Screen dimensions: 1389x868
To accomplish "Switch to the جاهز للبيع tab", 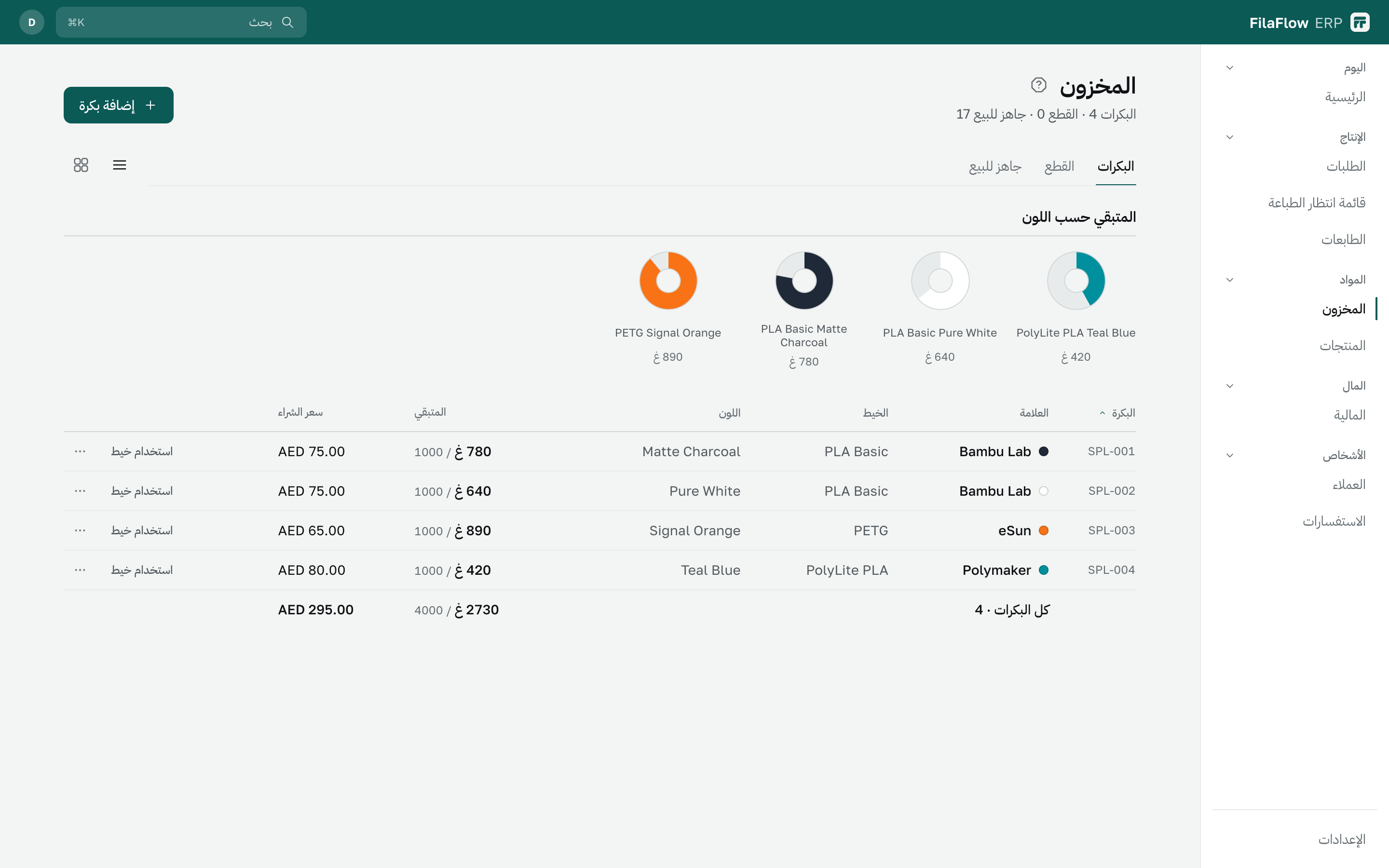I will click(x=994, y=166).
